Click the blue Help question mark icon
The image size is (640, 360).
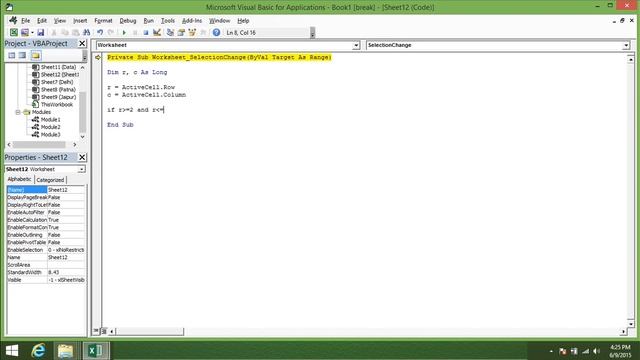[216, 32]
